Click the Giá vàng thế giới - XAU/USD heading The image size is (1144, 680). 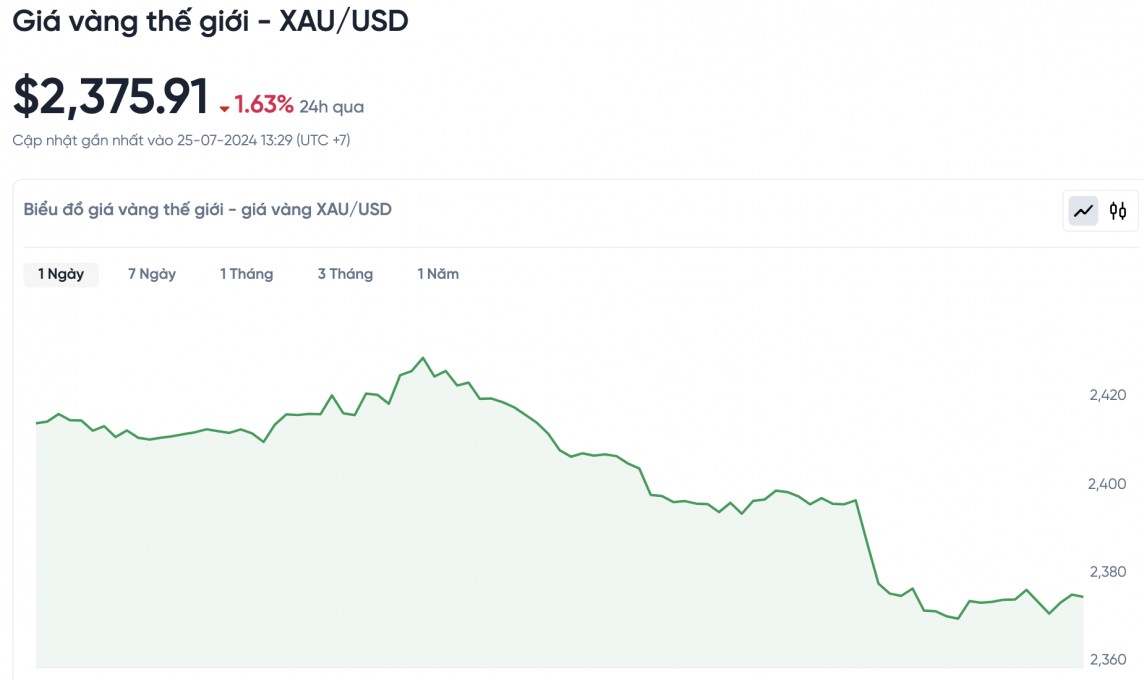210,21
